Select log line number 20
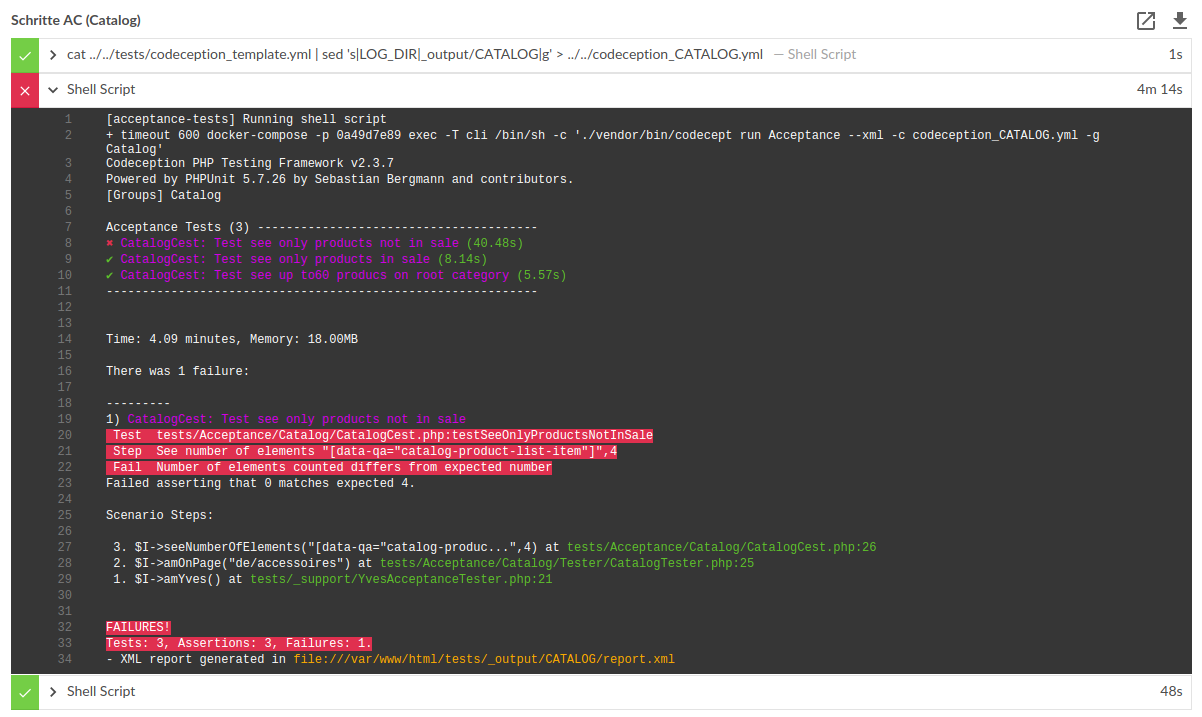Screen dimensions: 1202x717 click(x=65, y=435)
